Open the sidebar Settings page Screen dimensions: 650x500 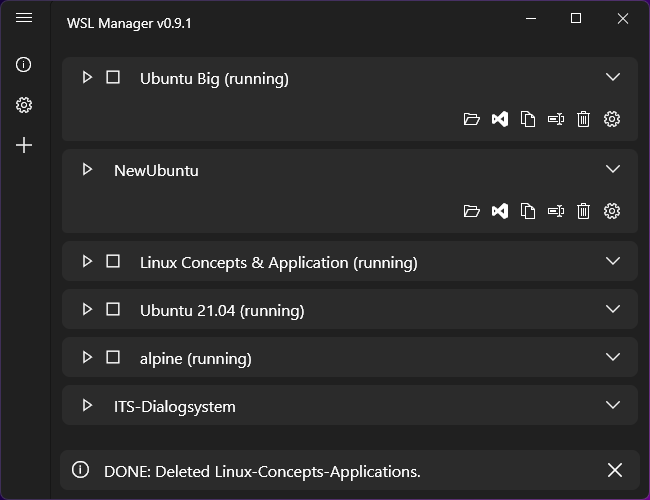point(24,105)
